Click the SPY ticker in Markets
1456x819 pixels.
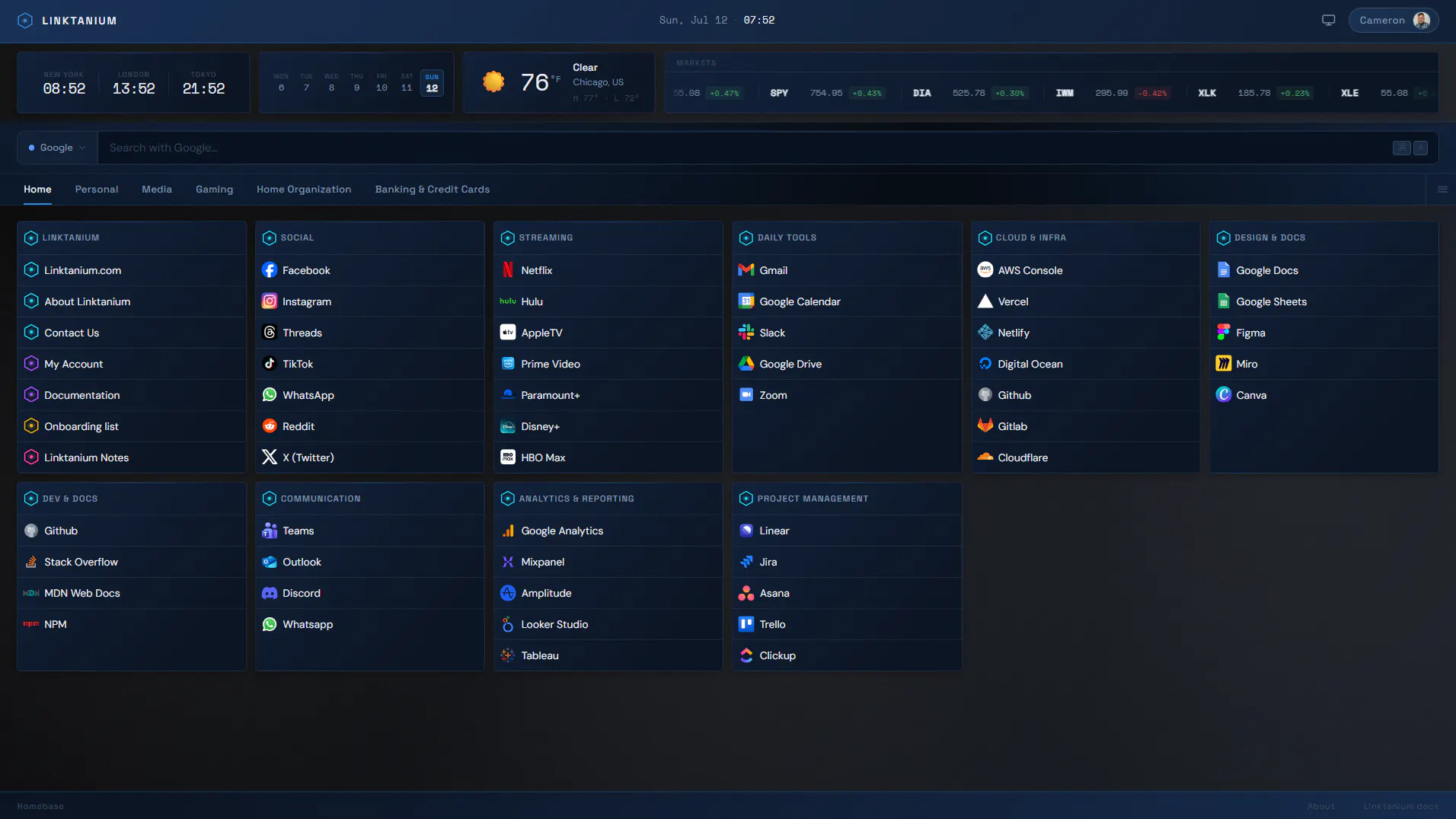pos(779,93)
